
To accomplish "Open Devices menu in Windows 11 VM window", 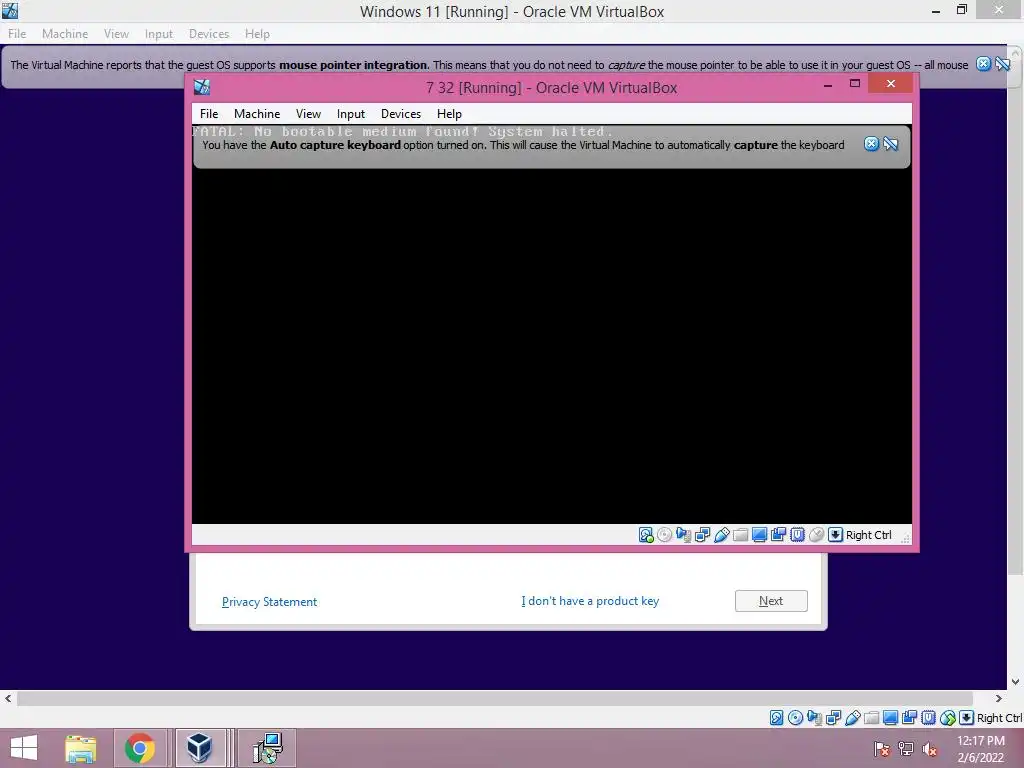I will tap(209, 34).
